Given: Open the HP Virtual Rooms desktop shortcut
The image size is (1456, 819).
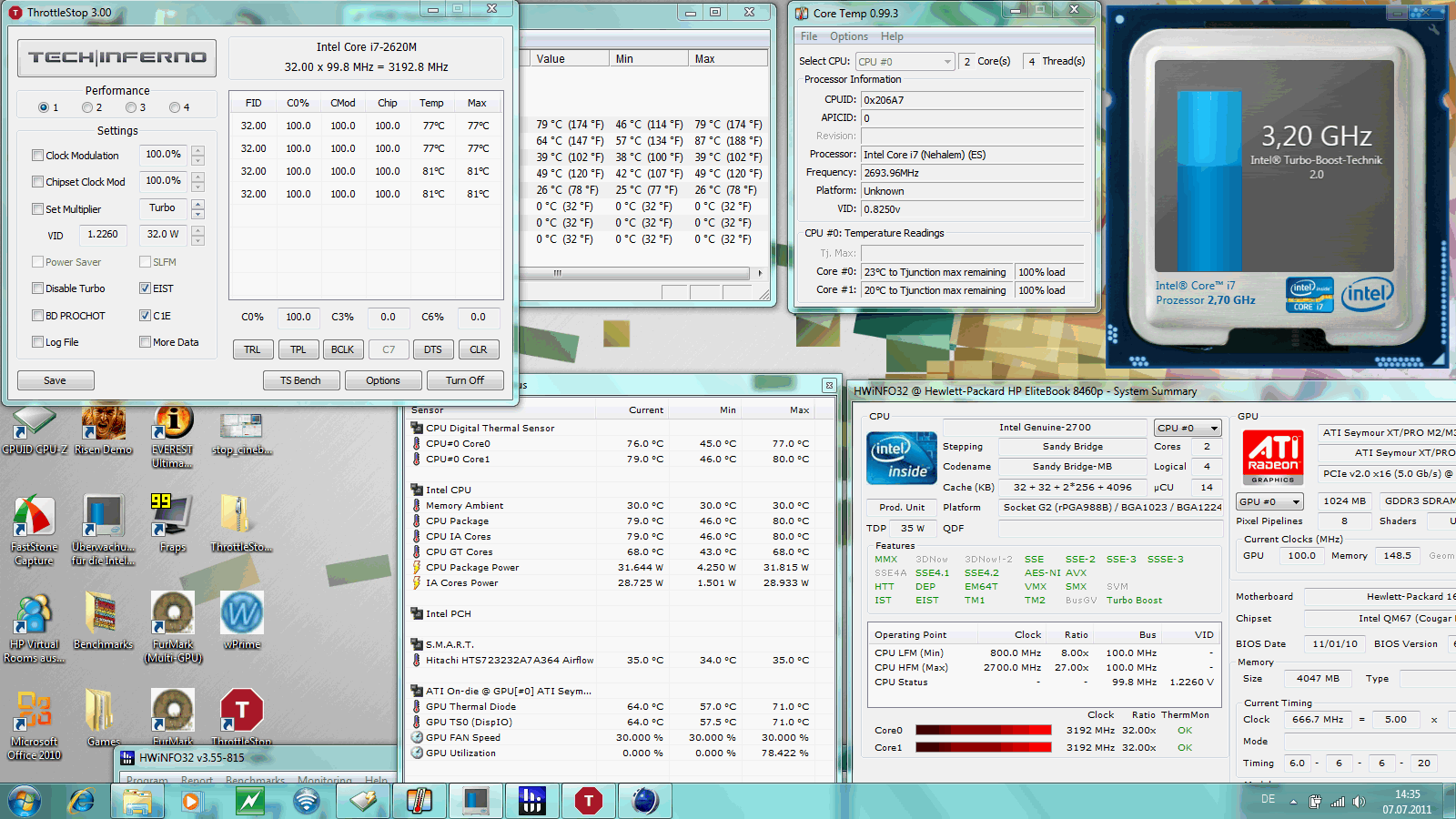Looking at the screenshot, I should tap(35, 628).
